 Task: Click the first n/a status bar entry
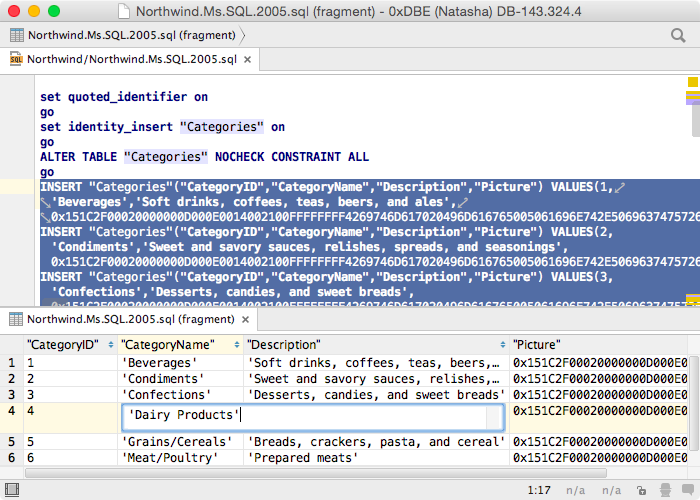tap(575, 490)
